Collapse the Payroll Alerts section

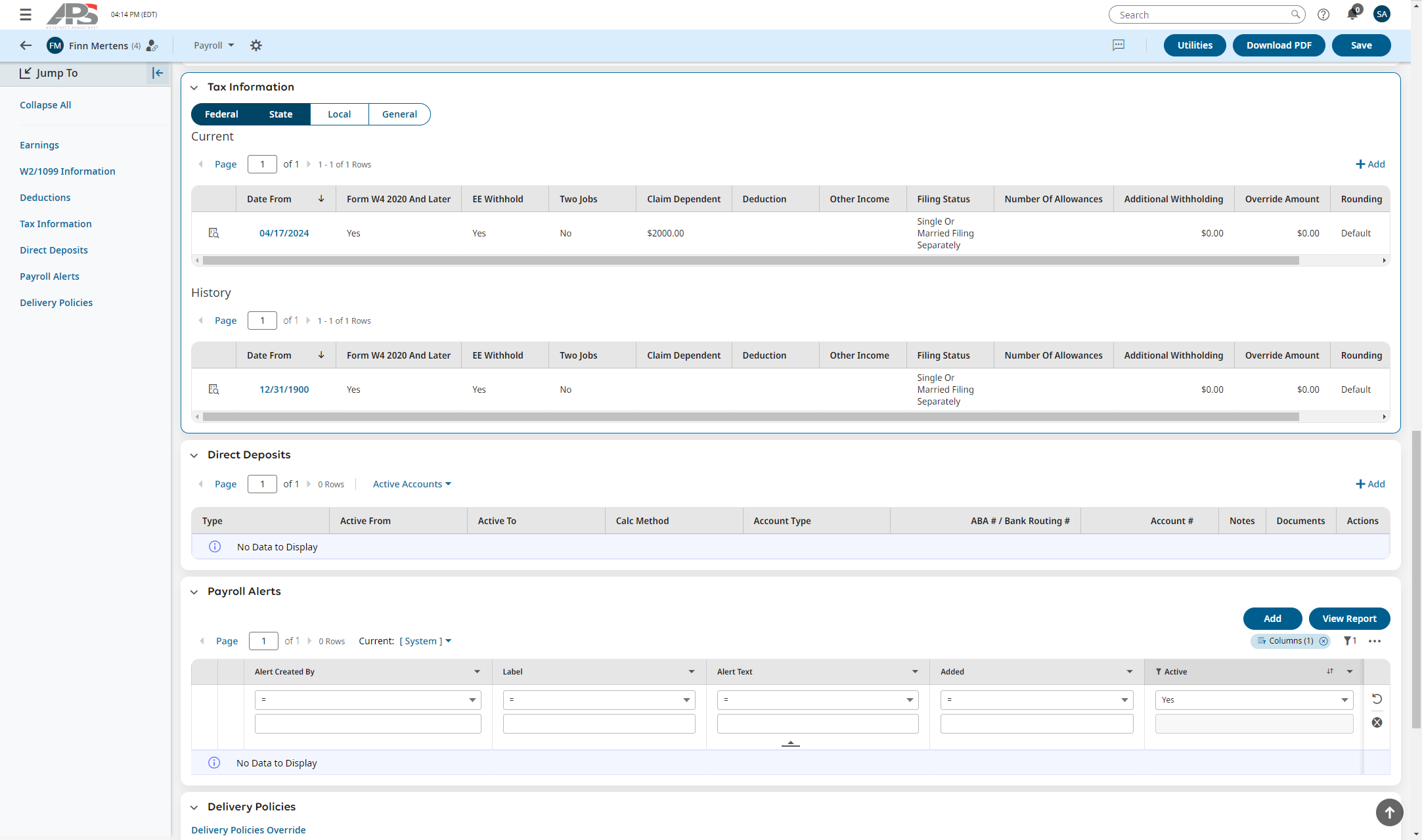(x=194, y=592)
